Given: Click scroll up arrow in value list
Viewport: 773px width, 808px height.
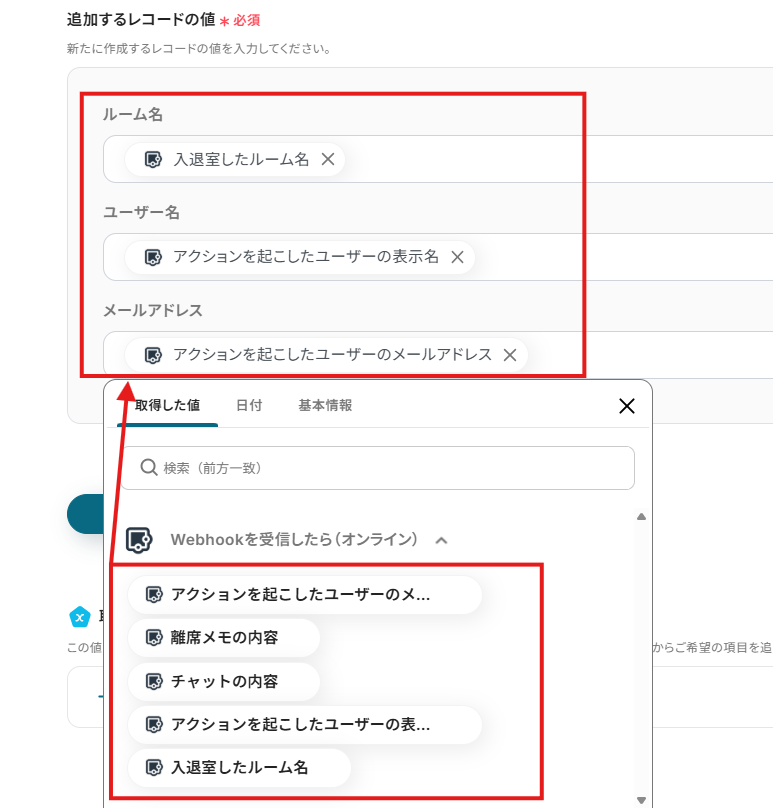Looking at the screenshot, I should pos(641,516).
